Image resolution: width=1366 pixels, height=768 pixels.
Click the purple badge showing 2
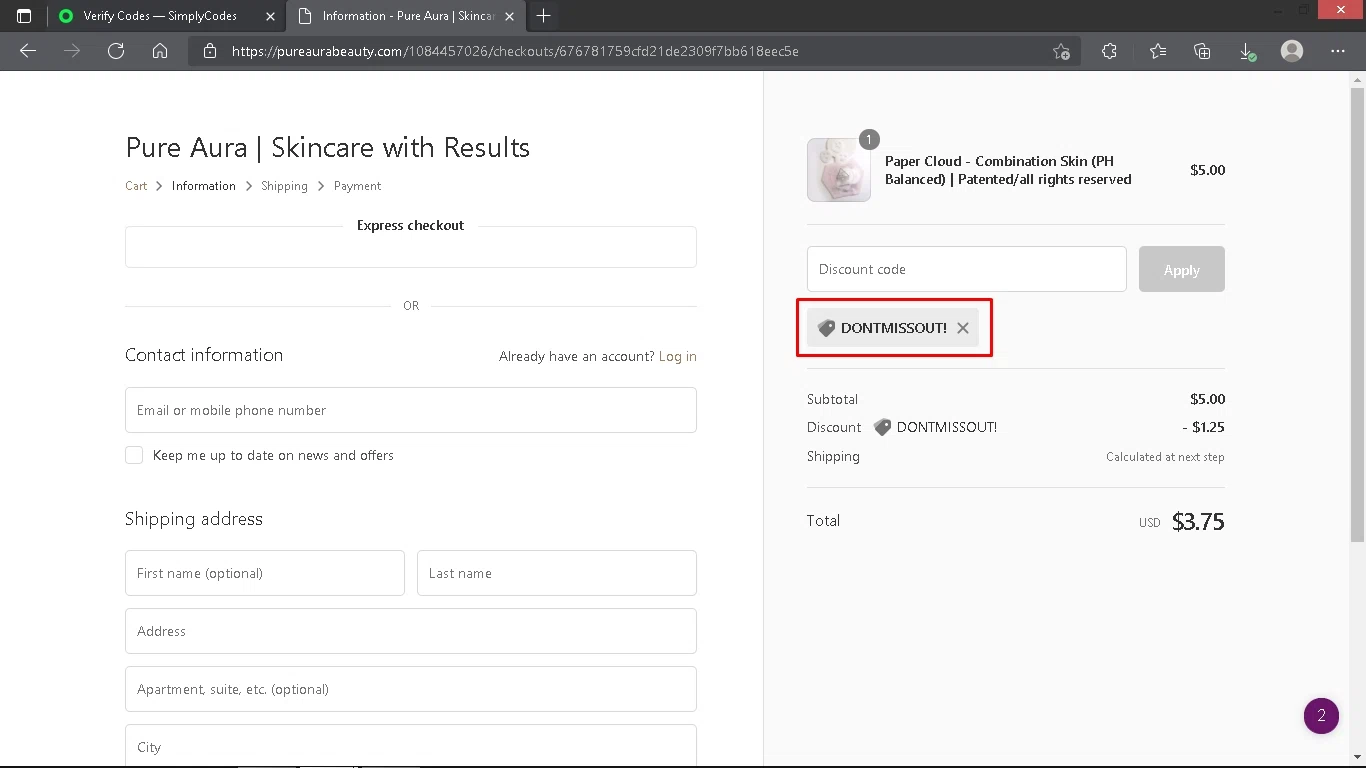coord(1321,716)
